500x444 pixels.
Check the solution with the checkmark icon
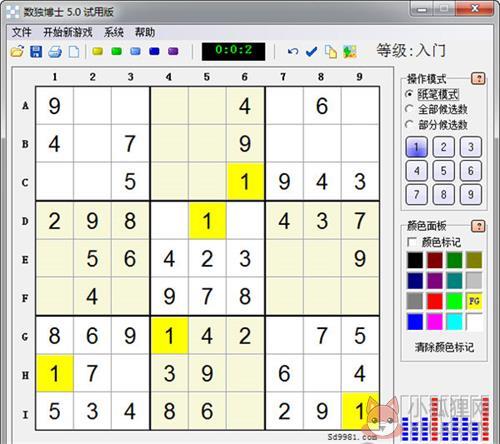point(311,52)
